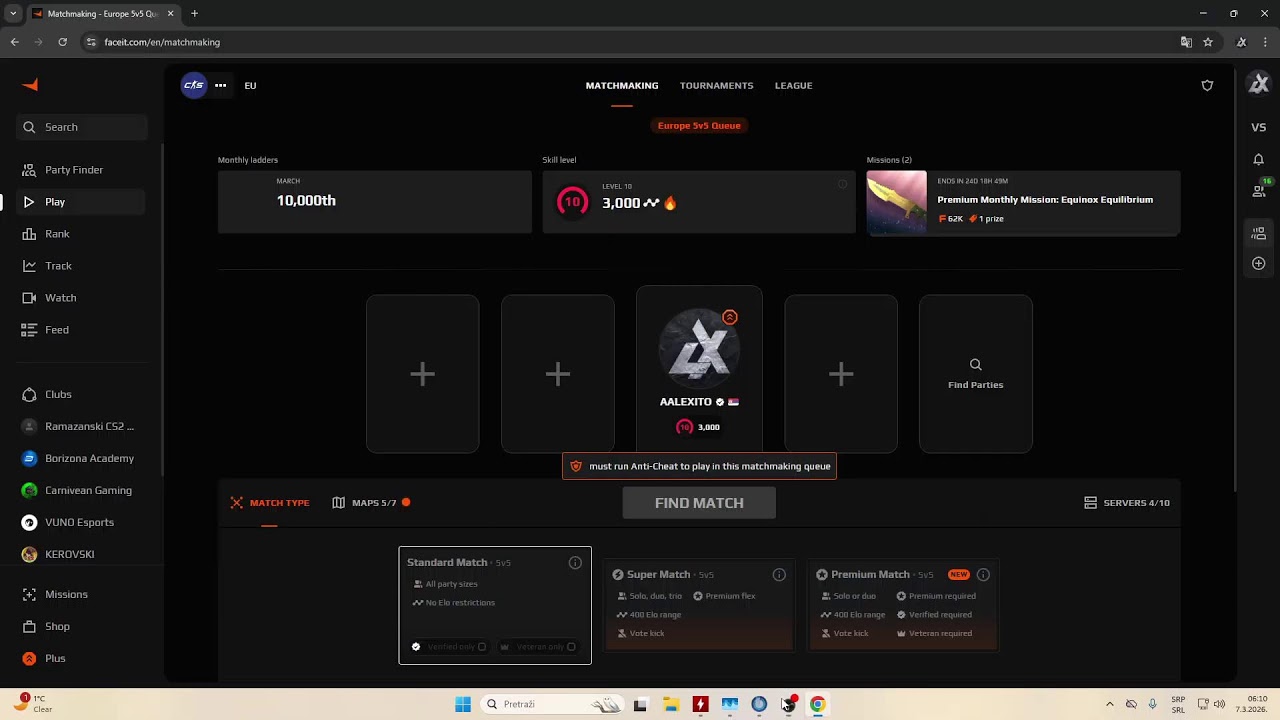This screenshot has height=720, width=1280.
Task: Open VUNO Esports club
Action: point(82,522)
